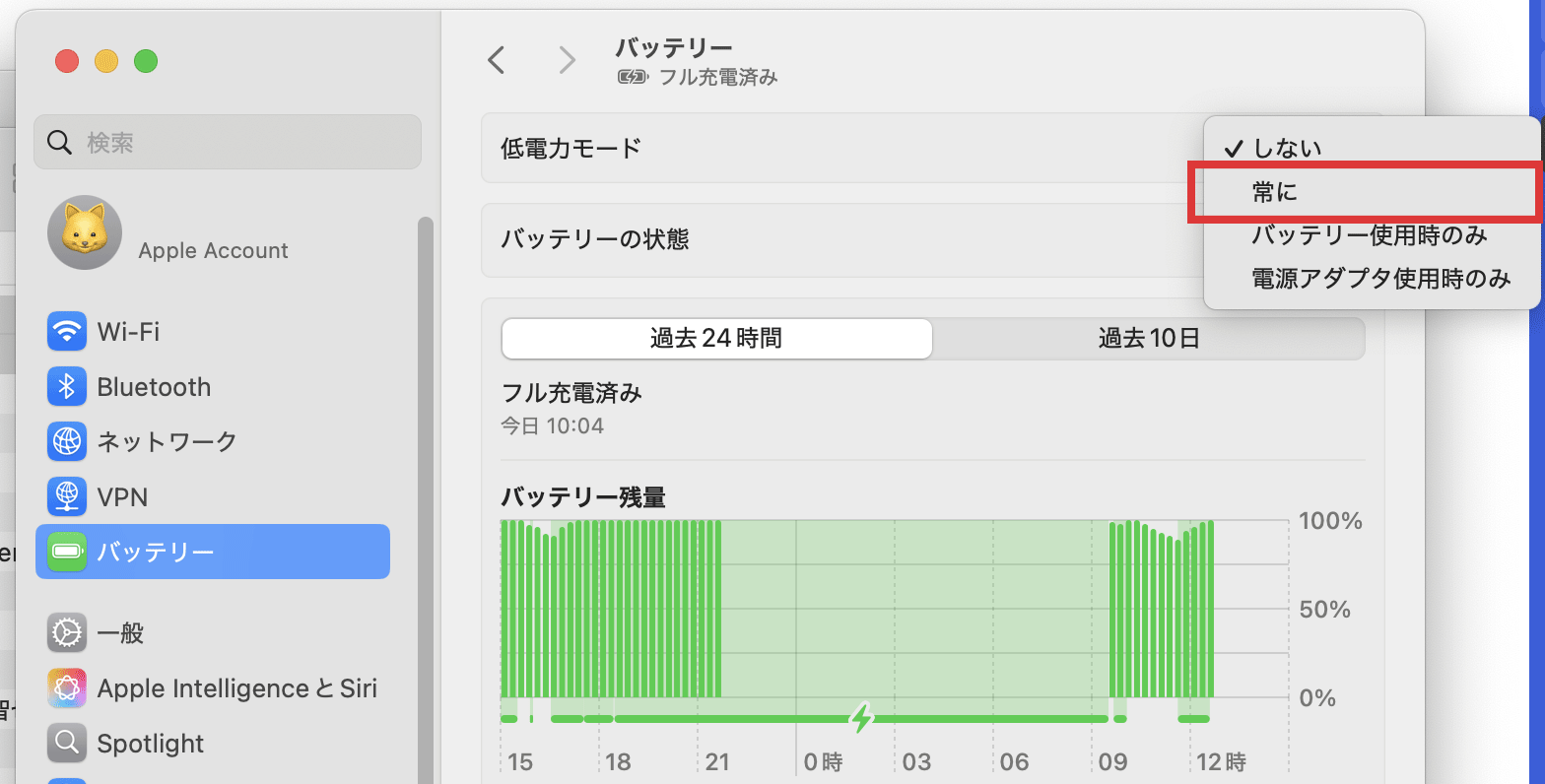Click the Bluetooth icon in sidebar
This screenshot has height=784, width=1545.
pyautogui.click(x=67, y=386)
